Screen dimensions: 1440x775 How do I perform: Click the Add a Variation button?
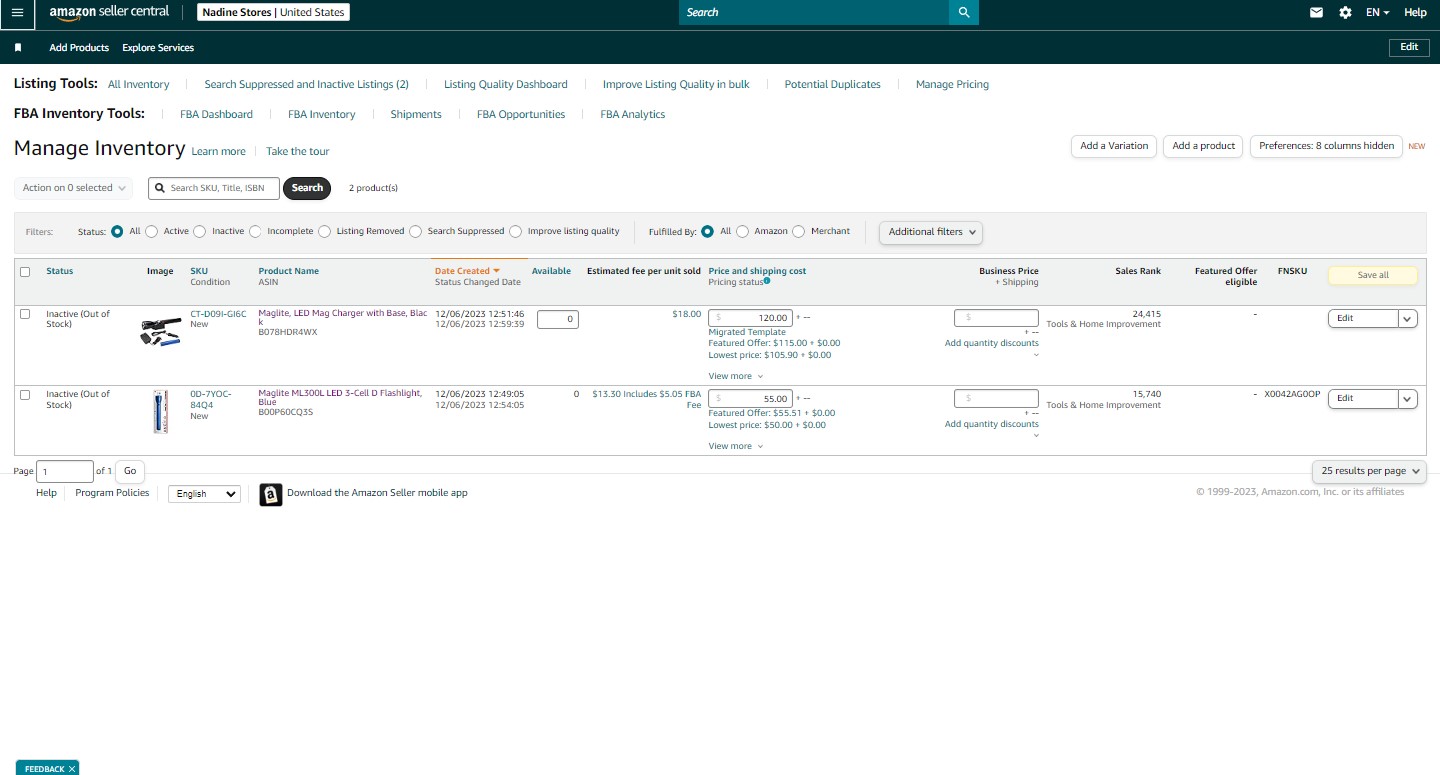tap(1114, 146)
